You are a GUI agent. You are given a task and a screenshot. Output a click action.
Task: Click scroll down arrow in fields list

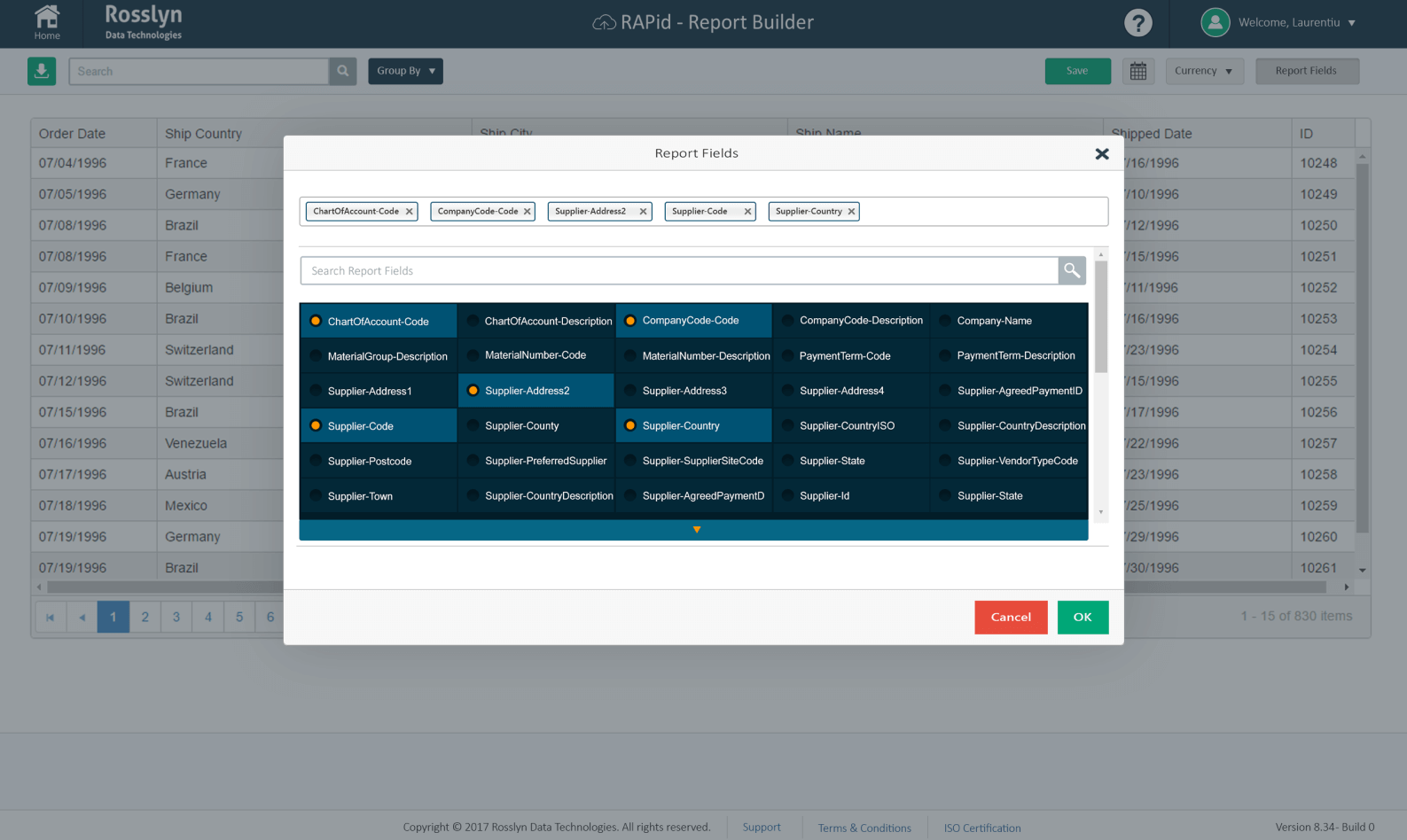point(1101,512)
